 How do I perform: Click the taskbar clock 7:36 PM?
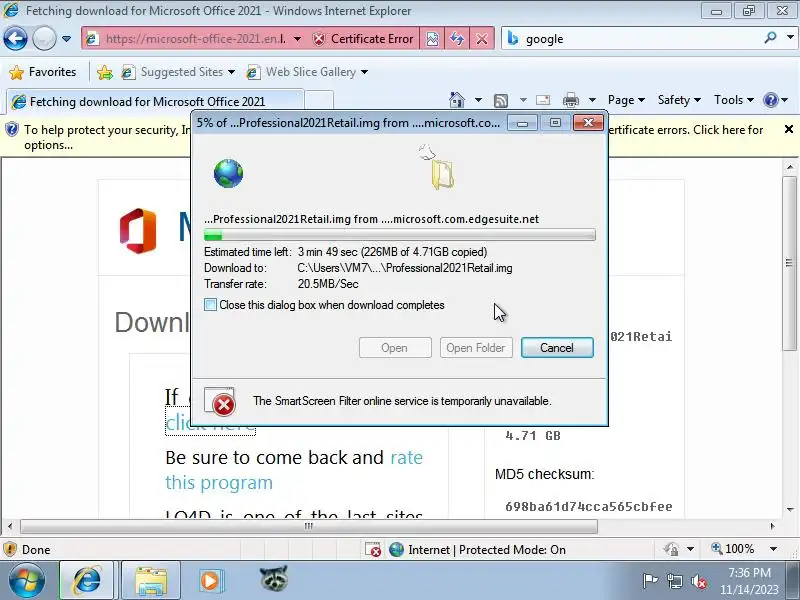749,572
